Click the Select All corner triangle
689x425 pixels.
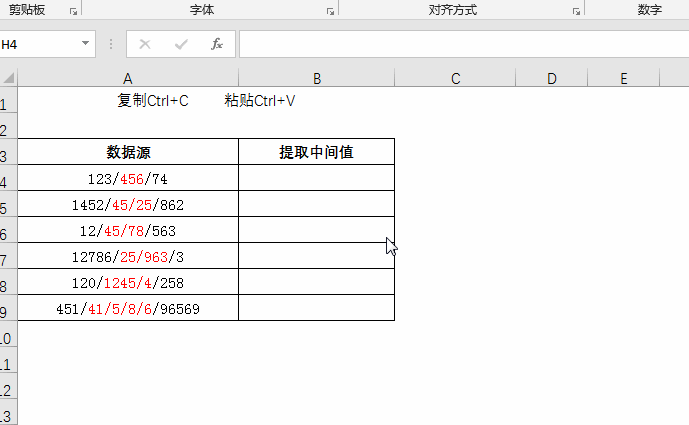(x=9, y=78)
